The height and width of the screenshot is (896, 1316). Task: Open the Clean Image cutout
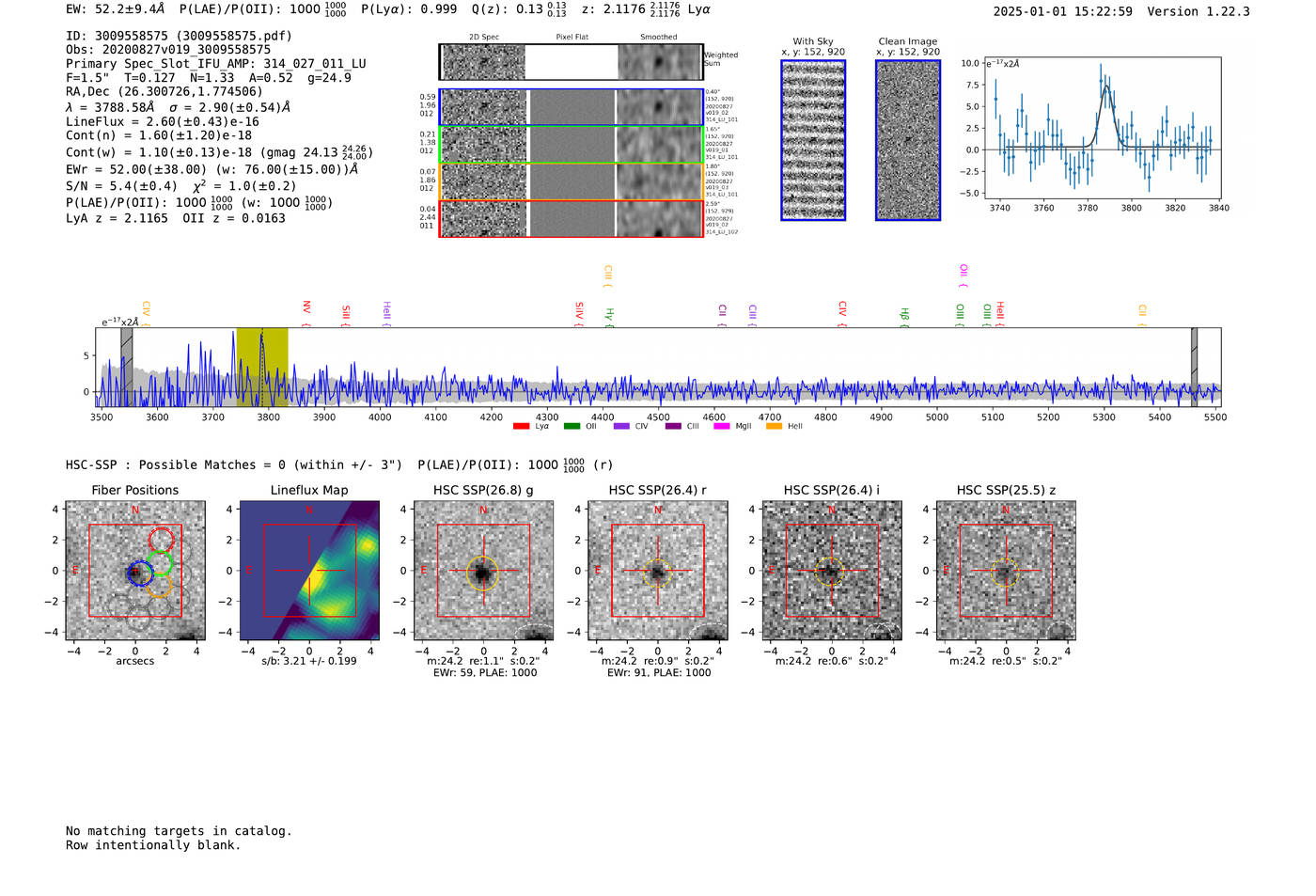[x=908, y=140]
